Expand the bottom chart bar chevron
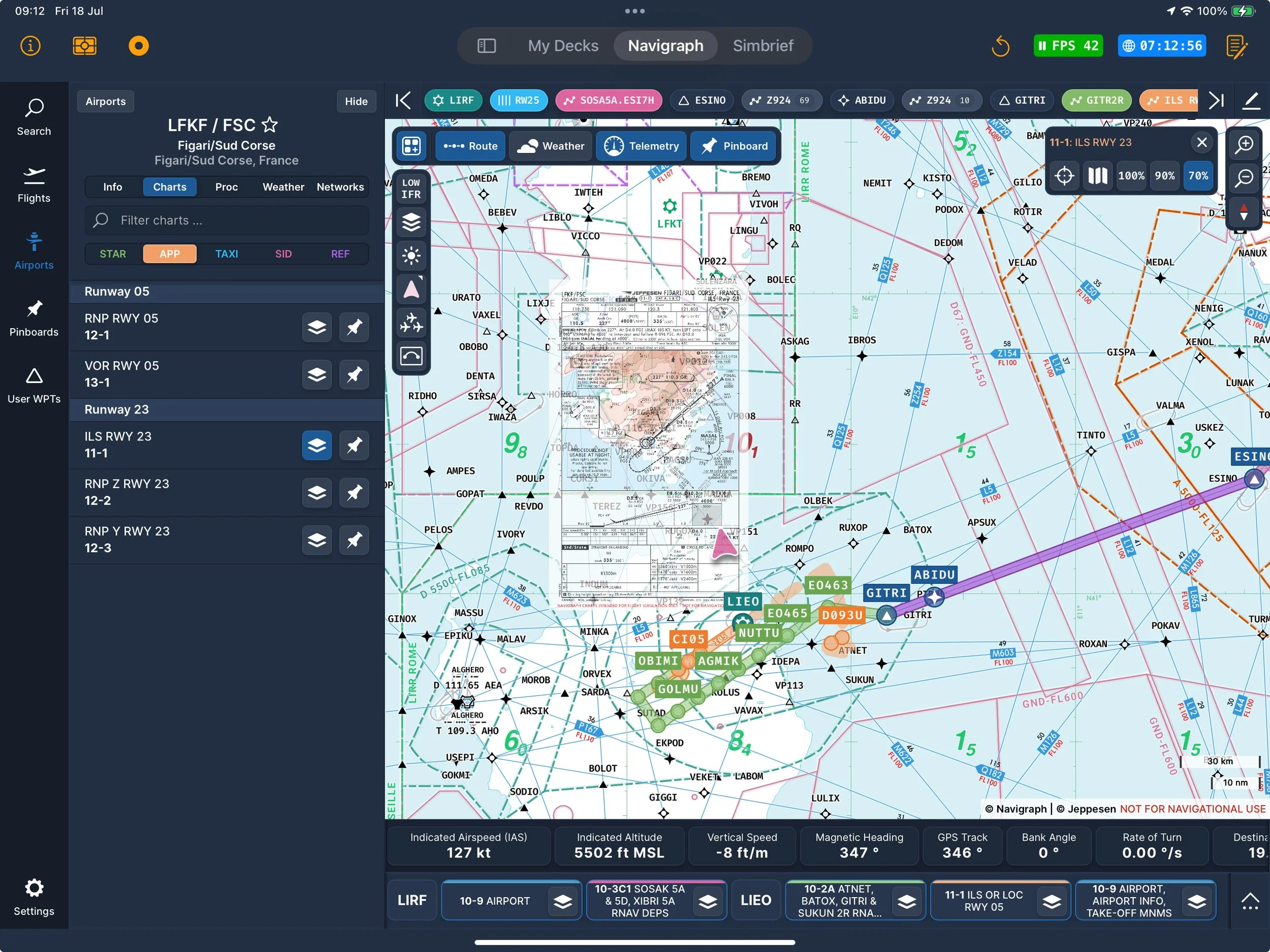 [x=1249, y=900]
